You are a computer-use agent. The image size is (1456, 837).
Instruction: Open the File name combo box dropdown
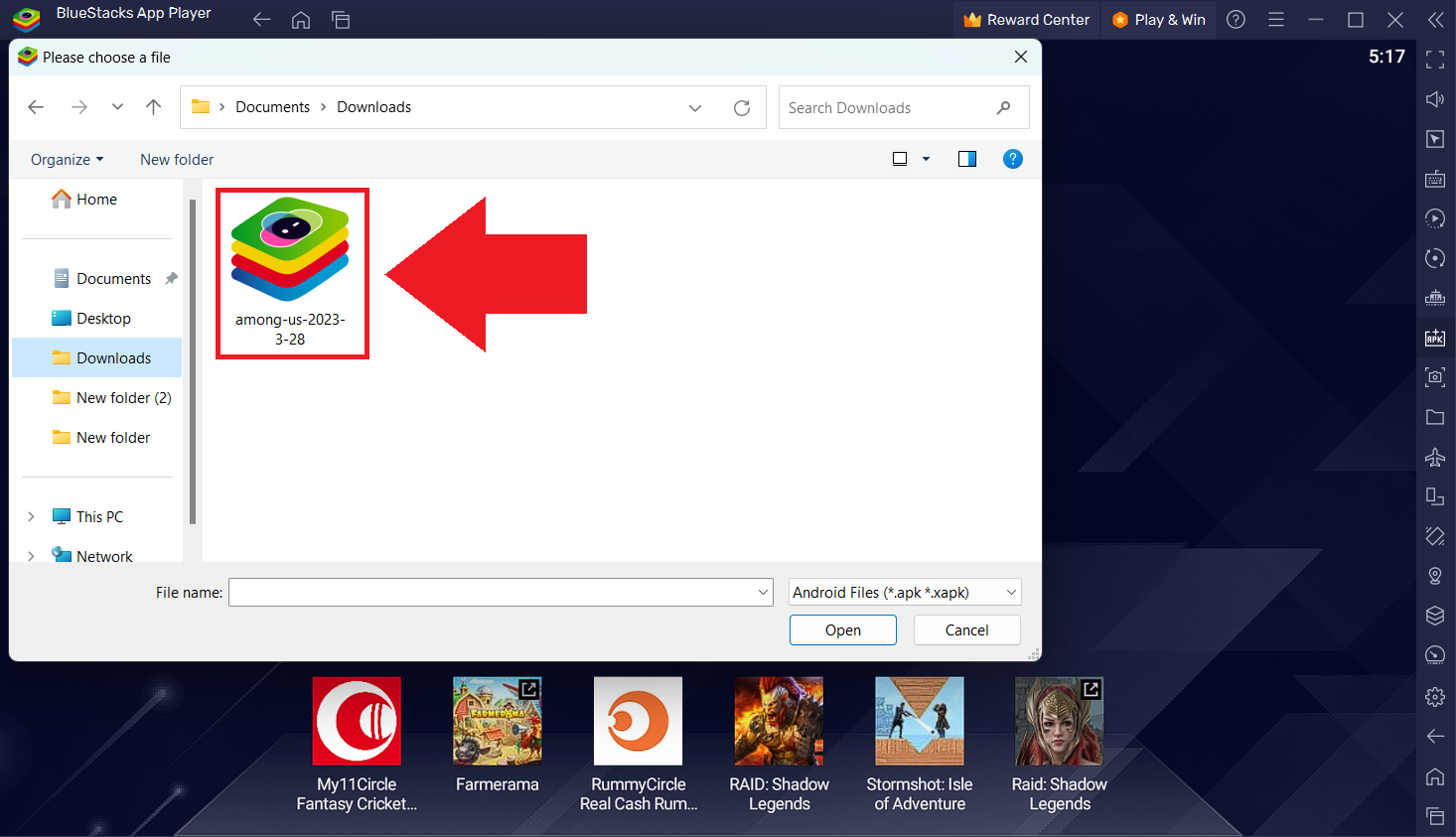pyautogui.click(x=763, y=593)
